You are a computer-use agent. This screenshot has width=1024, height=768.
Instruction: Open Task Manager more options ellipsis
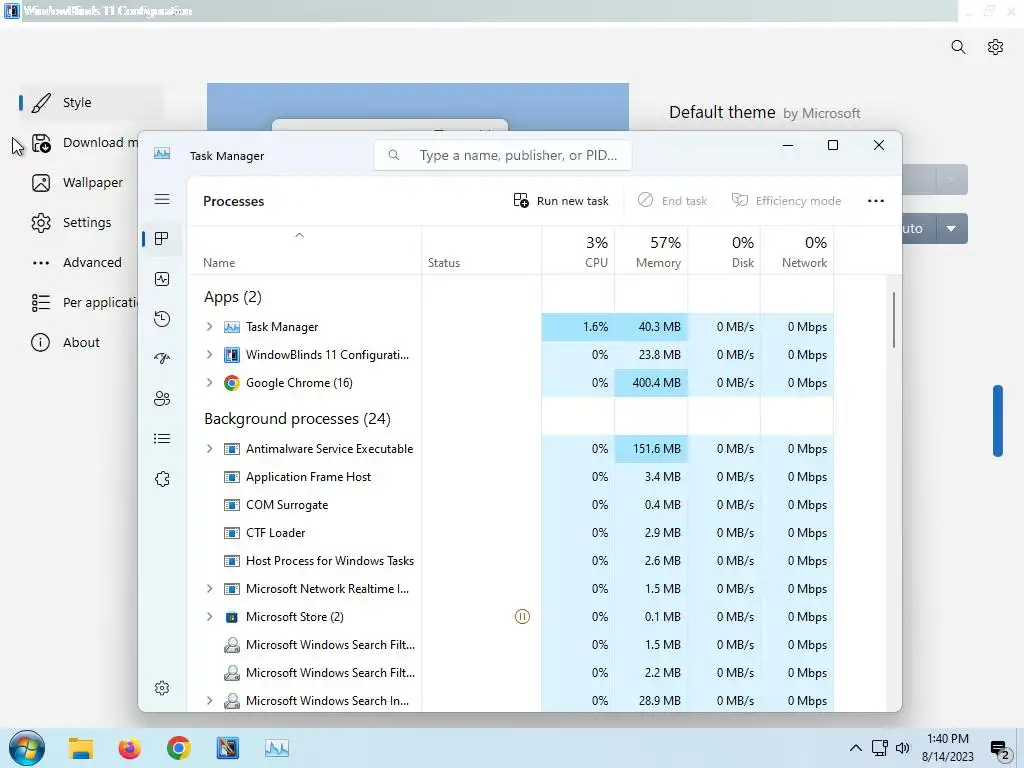coord(876,200)
